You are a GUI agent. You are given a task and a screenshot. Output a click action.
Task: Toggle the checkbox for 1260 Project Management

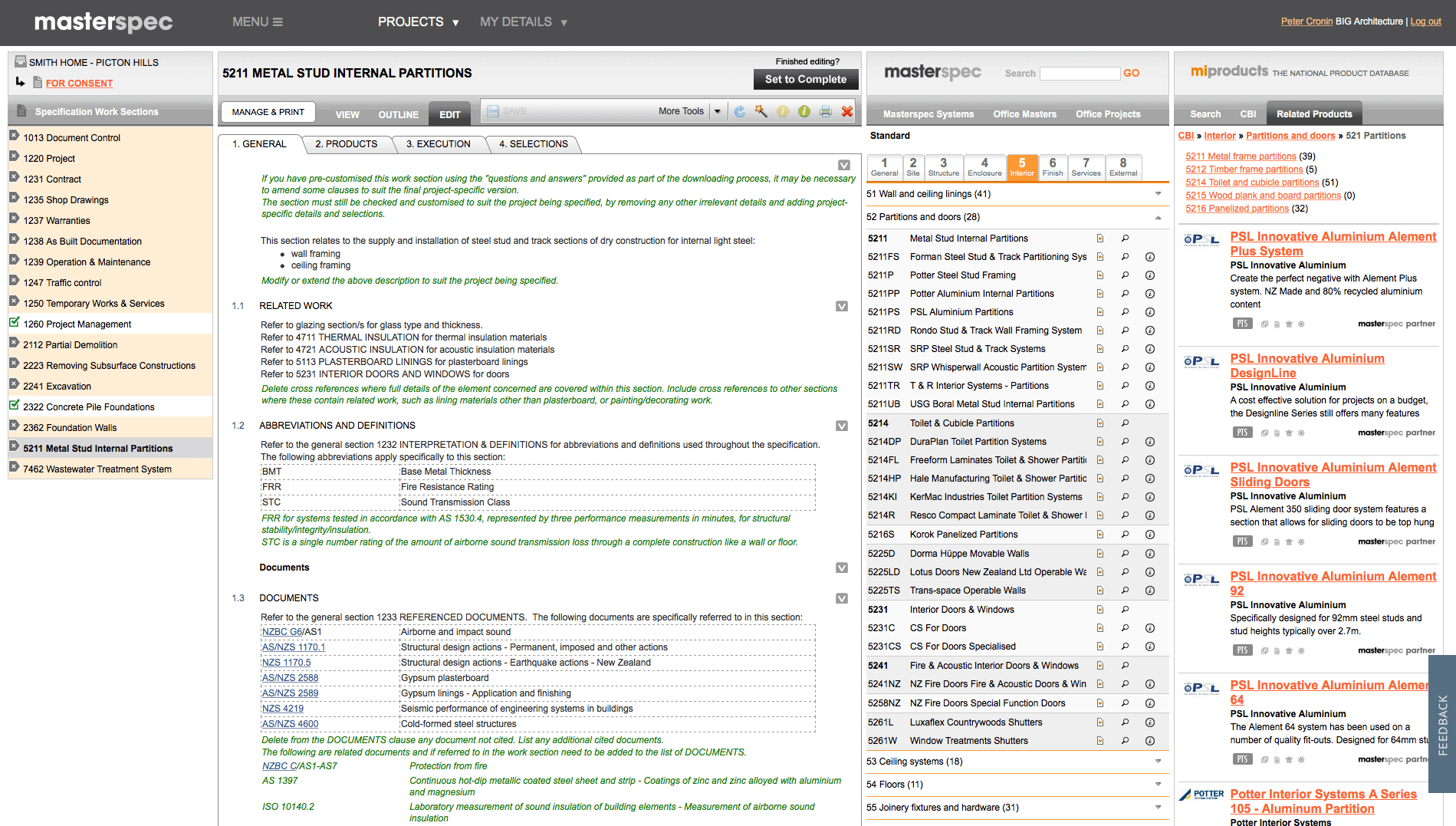[x=15, y=323]
